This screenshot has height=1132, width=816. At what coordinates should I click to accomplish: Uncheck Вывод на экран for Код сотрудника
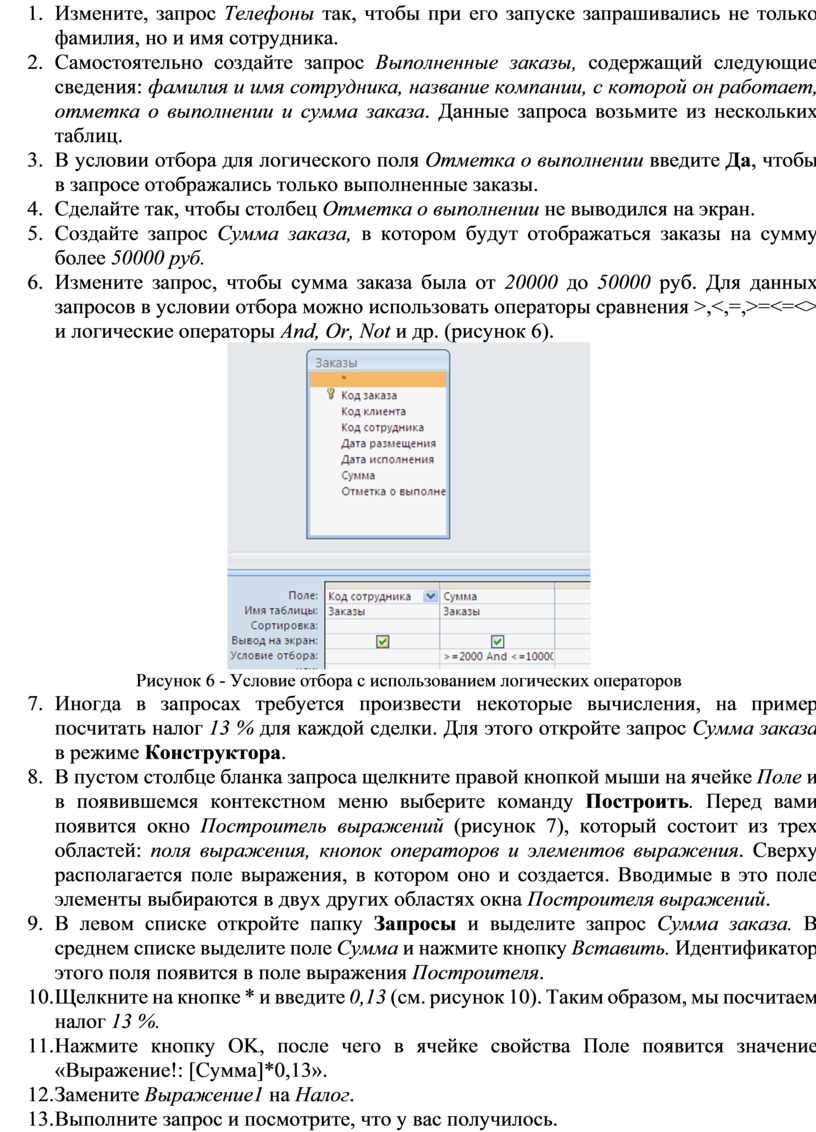tap(382, 641)
